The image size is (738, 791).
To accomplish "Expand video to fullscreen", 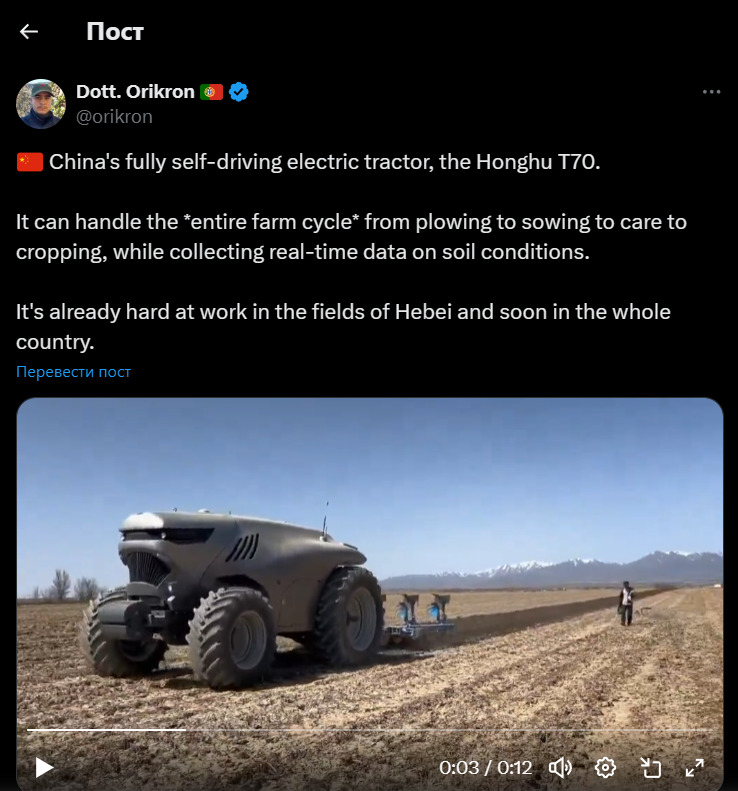I will point(695,768).
